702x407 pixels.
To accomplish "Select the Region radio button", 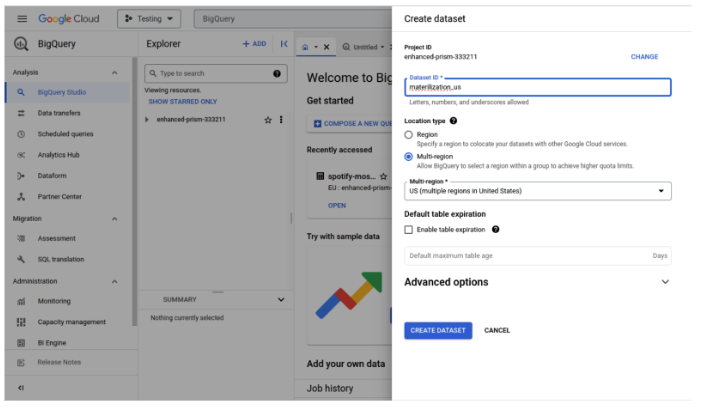I will (408, 135).
